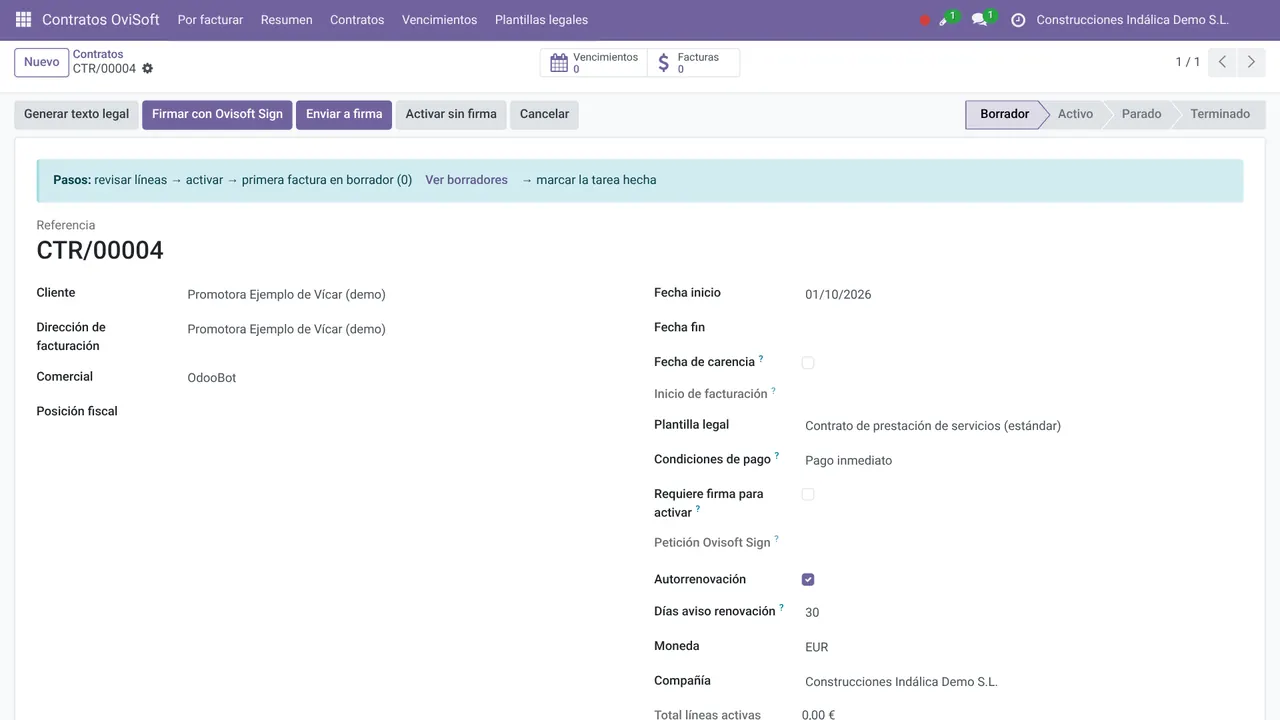Uncheck the Autorrenovación checkbox
The image size is (1280, 720).
(808, 580)
